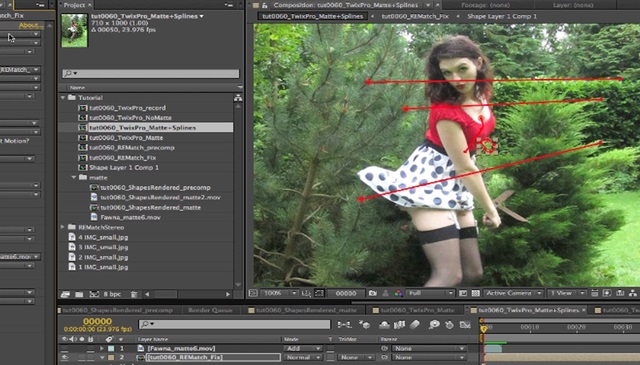Select tut0060_TwixPro_NoMatte composition in project list
This screenshot has width=640, height=365.
(130, 118)
